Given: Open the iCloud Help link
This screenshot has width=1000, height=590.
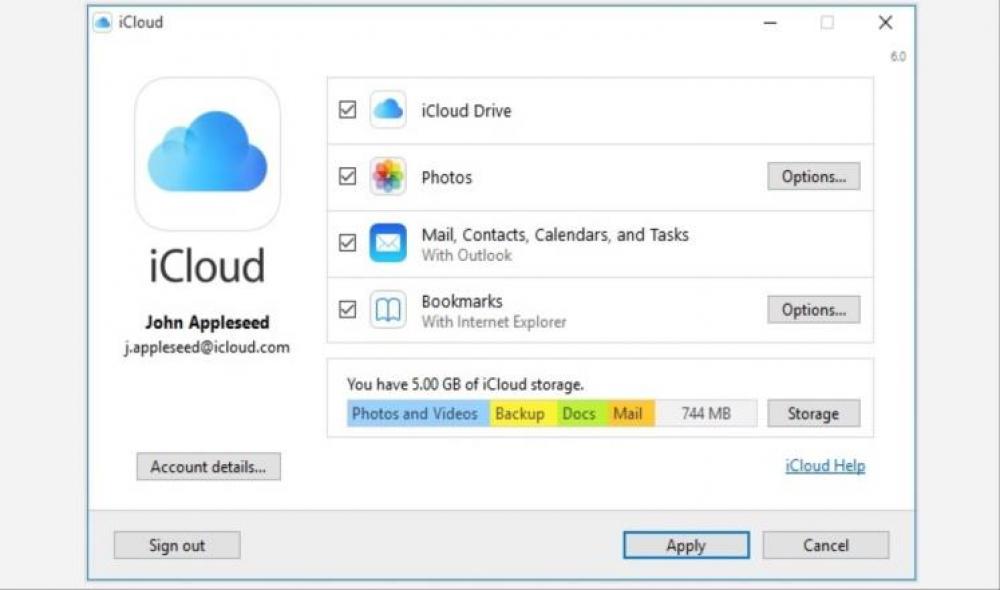Looking at the screenshot, I should [x=825, y=466].
